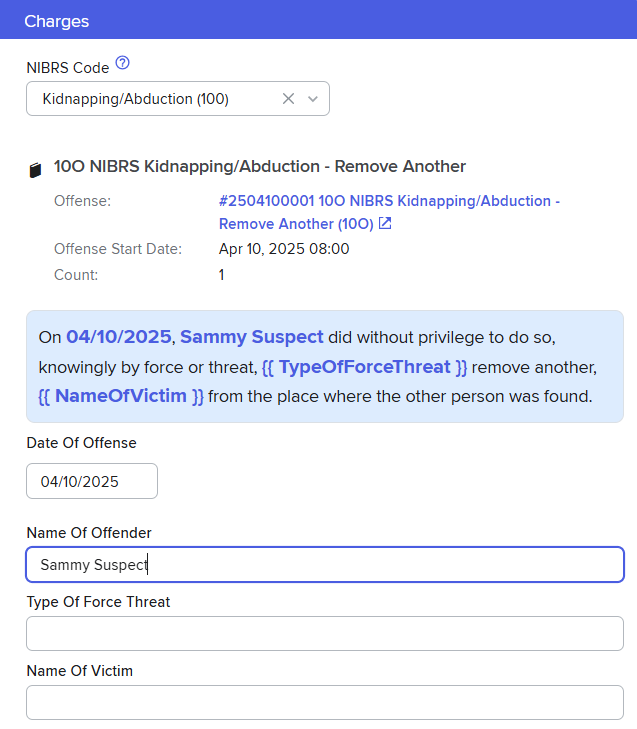Click external link icon after Remove Another (10O)
This screenshot has height=729, width=637.
click(x=385, y=224)
